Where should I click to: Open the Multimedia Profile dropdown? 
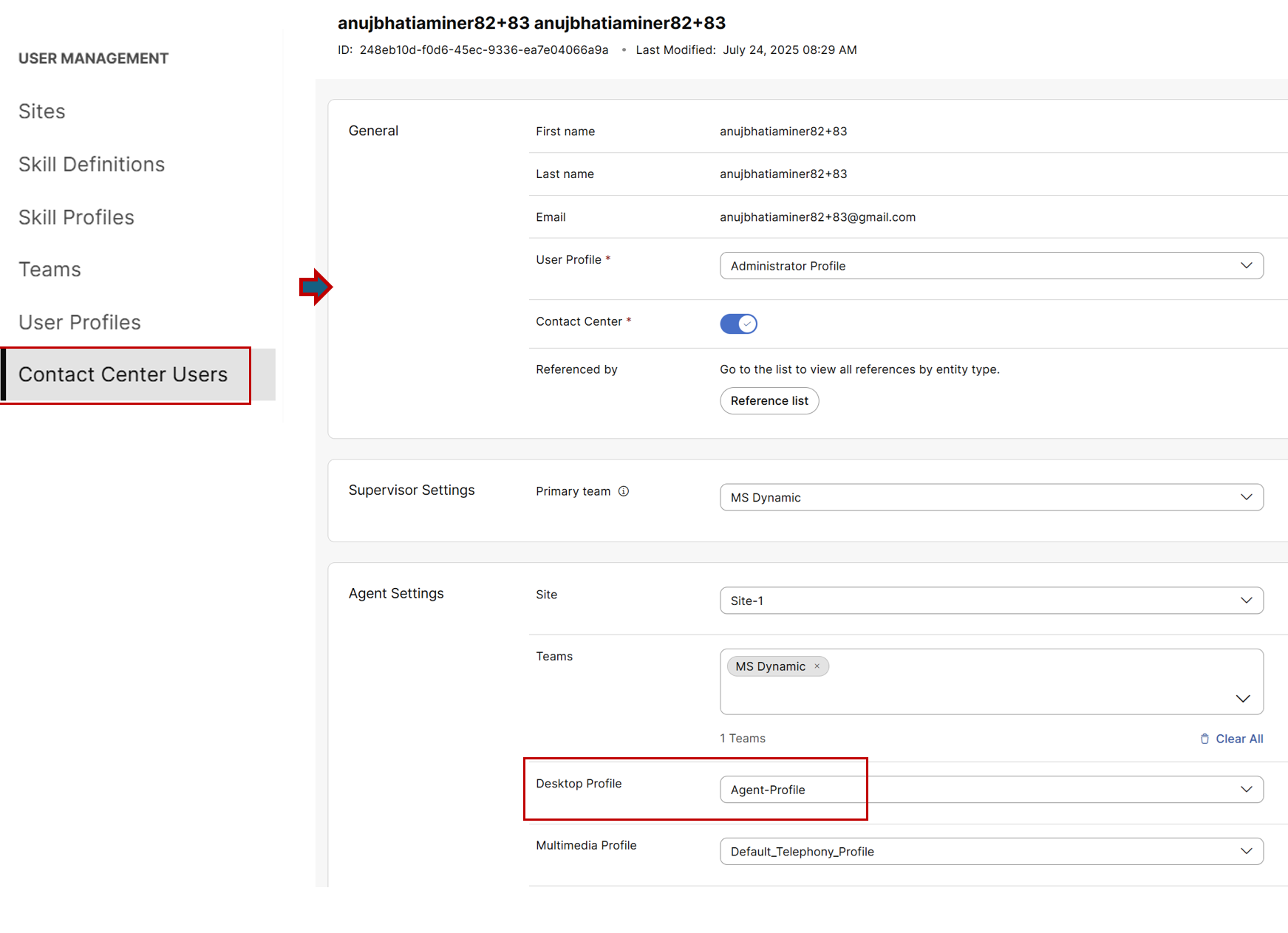(x=991, y=851)
